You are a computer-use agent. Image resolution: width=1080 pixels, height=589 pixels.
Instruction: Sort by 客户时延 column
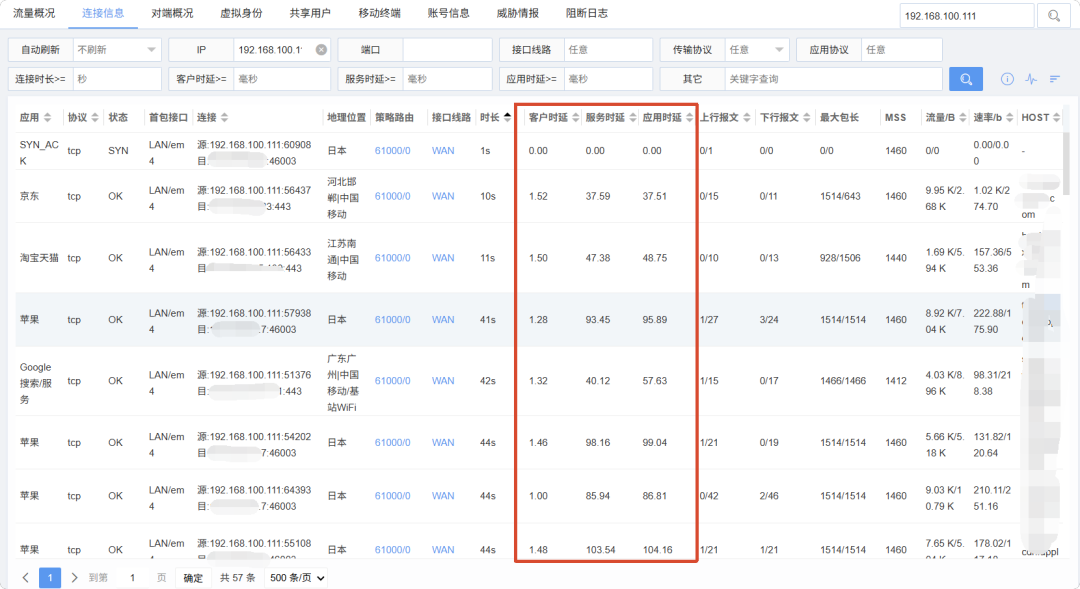(x=576, y=118)
